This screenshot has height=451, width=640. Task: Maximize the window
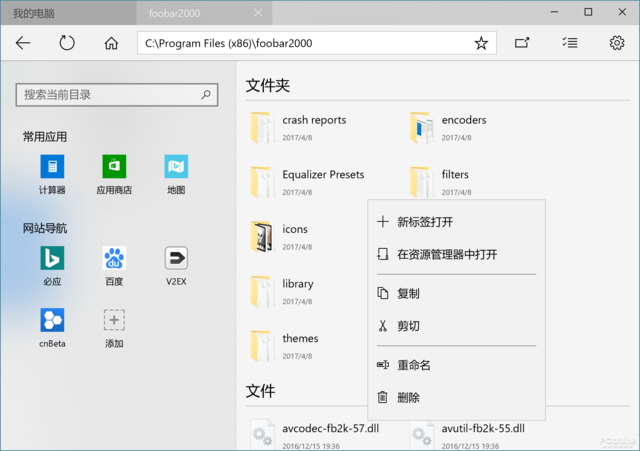(588, 12)
